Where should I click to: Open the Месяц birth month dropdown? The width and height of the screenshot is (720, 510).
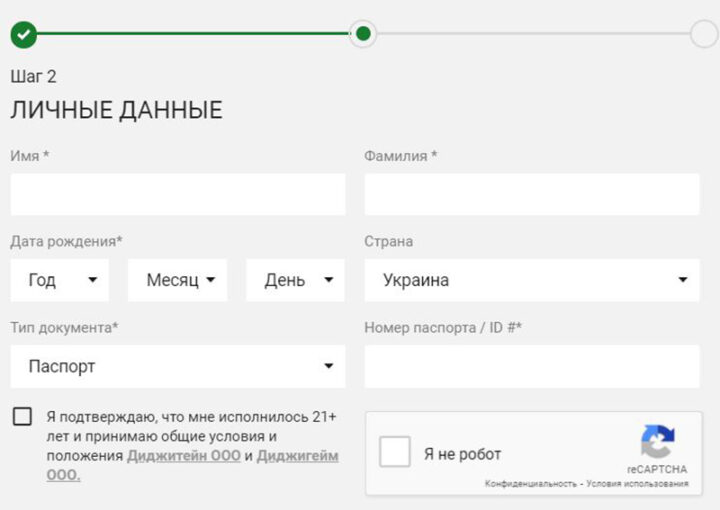178,280
